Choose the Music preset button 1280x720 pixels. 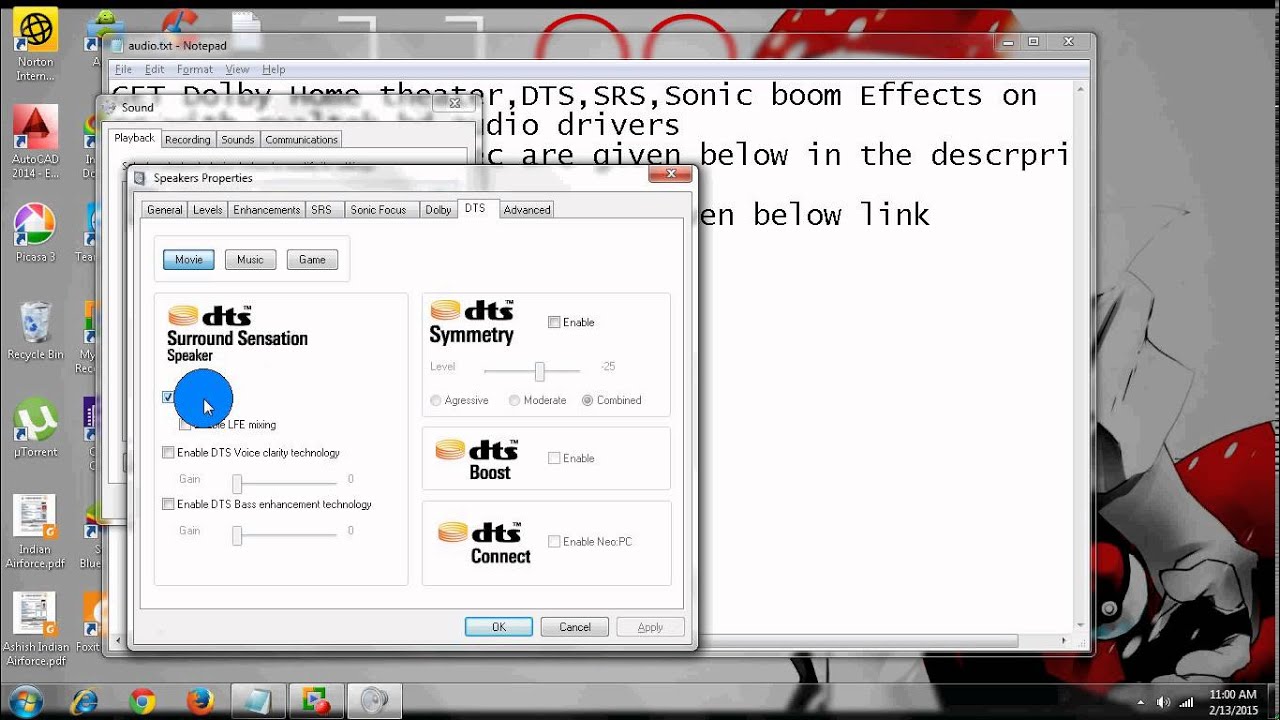pyautogui.click(x=251, y=260)
